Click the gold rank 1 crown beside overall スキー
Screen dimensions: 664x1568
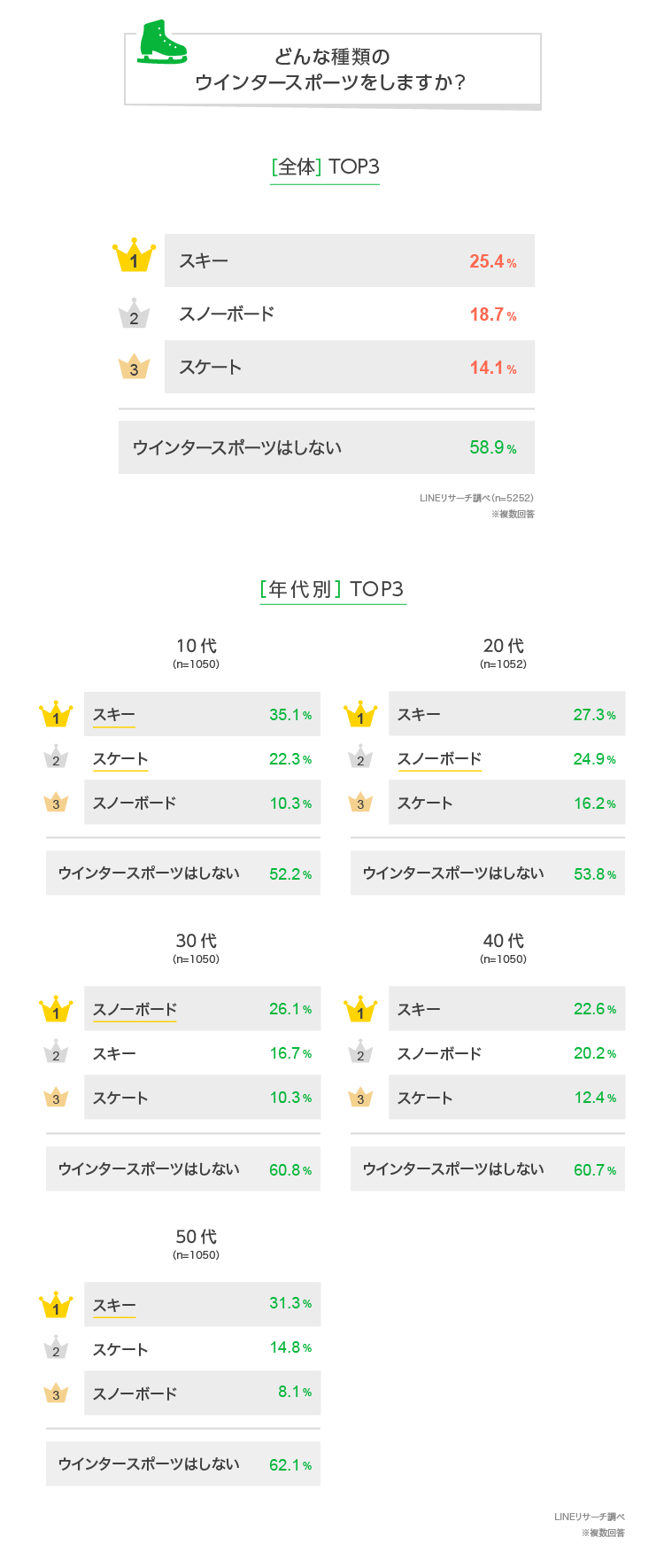(x=135, y=257)
